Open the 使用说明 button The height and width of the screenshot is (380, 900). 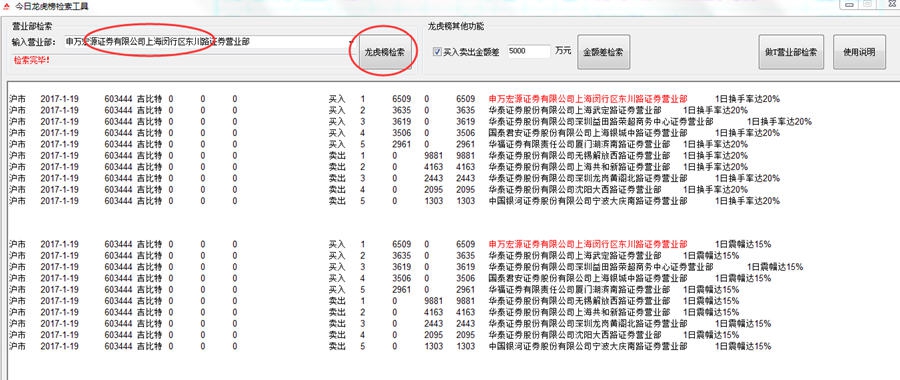(859, 52)
